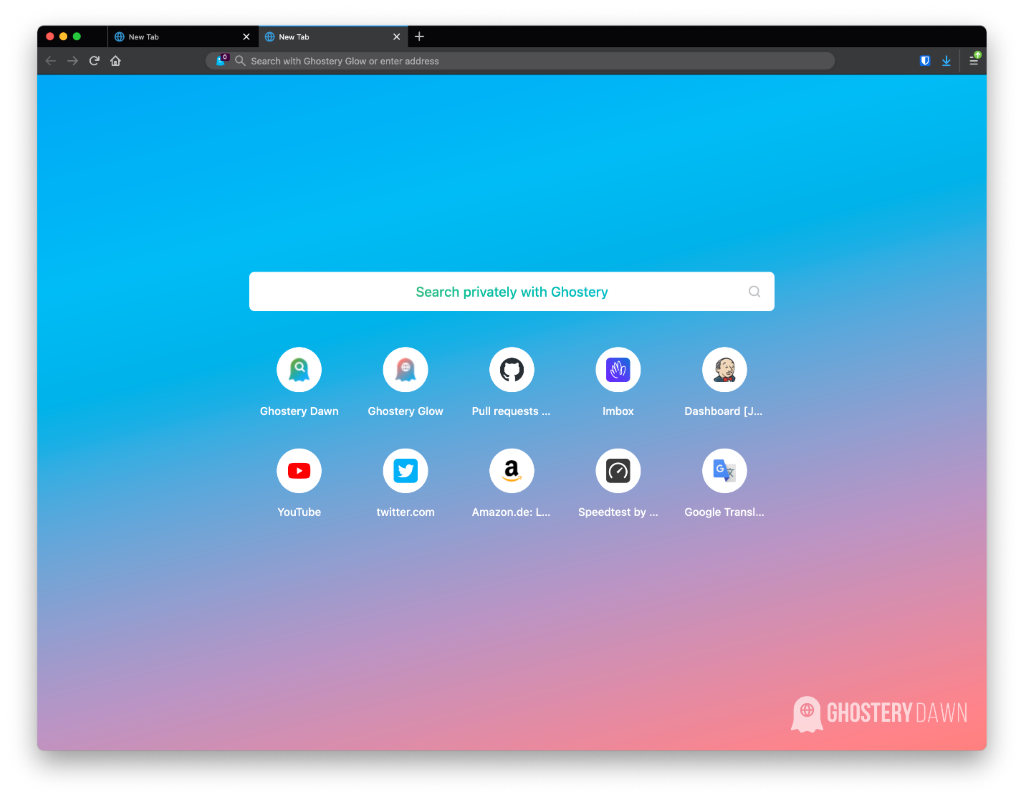The image size is (1024, 800).
Task: Open the Jenkins Dashboard shortcut
Action: click(x=724, y=370)
